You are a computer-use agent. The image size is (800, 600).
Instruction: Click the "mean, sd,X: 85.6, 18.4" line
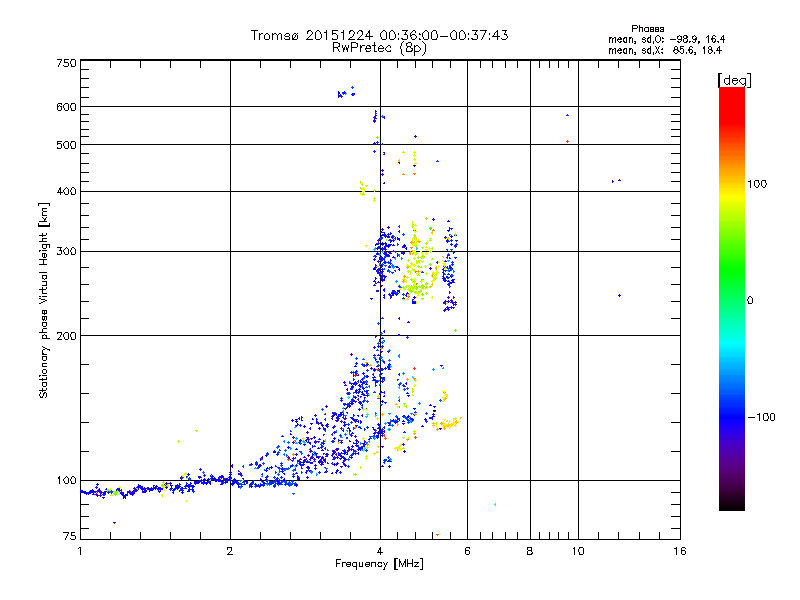pos(665,50)
